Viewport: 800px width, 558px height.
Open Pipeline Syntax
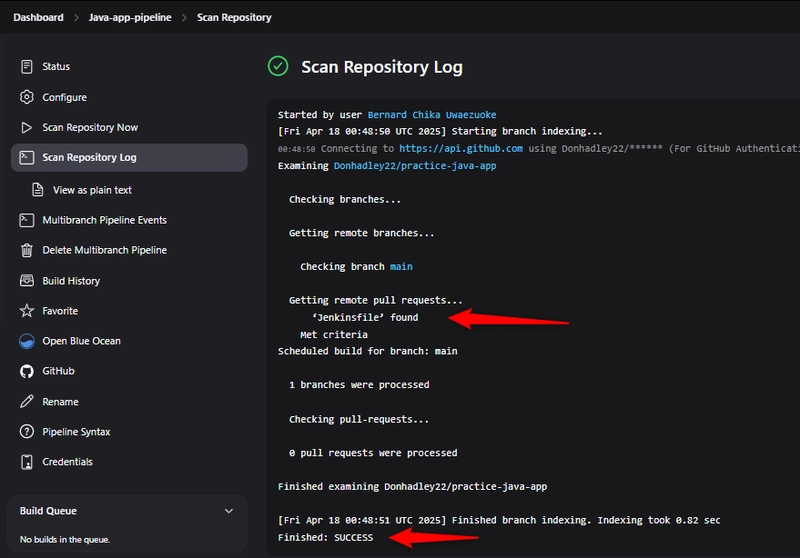[76, 432]
